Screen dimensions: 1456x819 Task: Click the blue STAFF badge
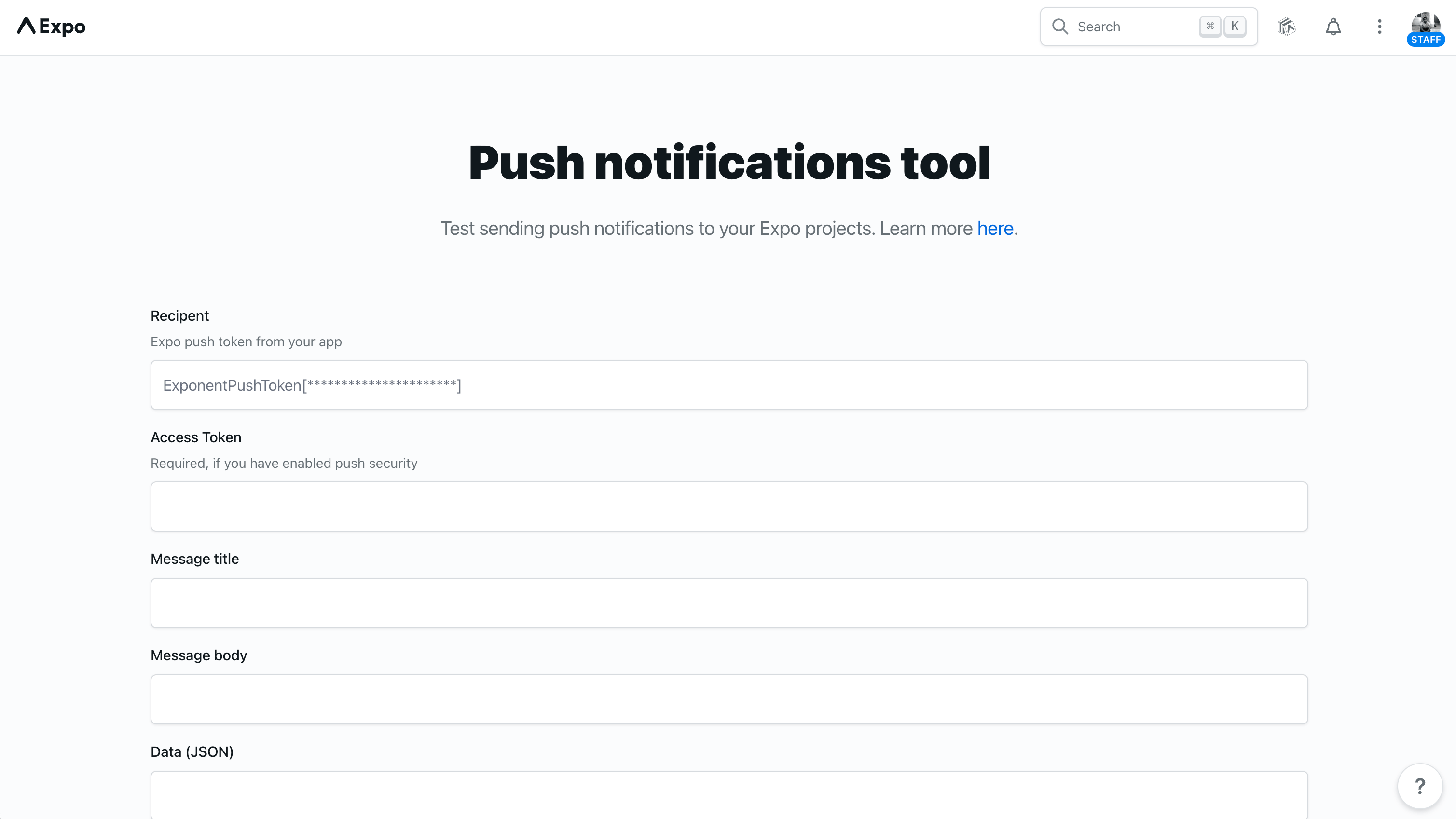1426,40
